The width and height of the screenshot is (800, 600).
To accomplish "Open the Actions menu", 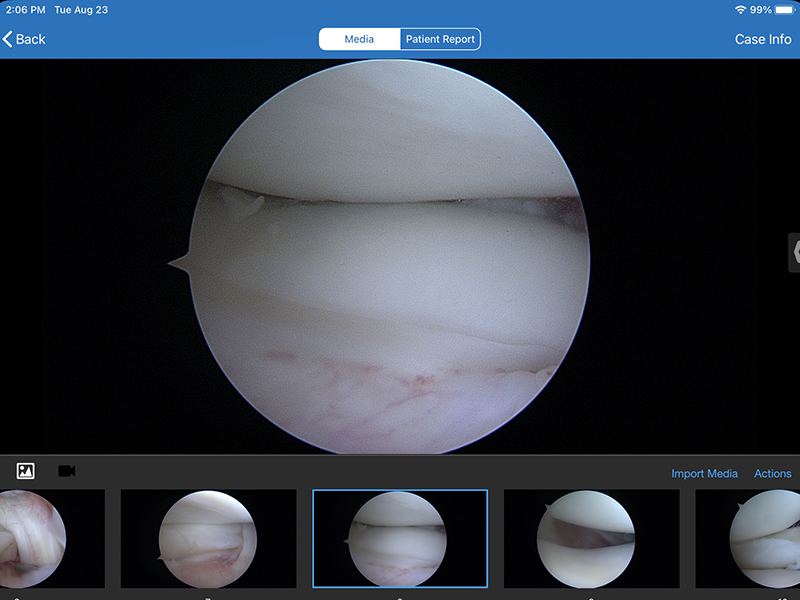I will (x=772, y=473).
